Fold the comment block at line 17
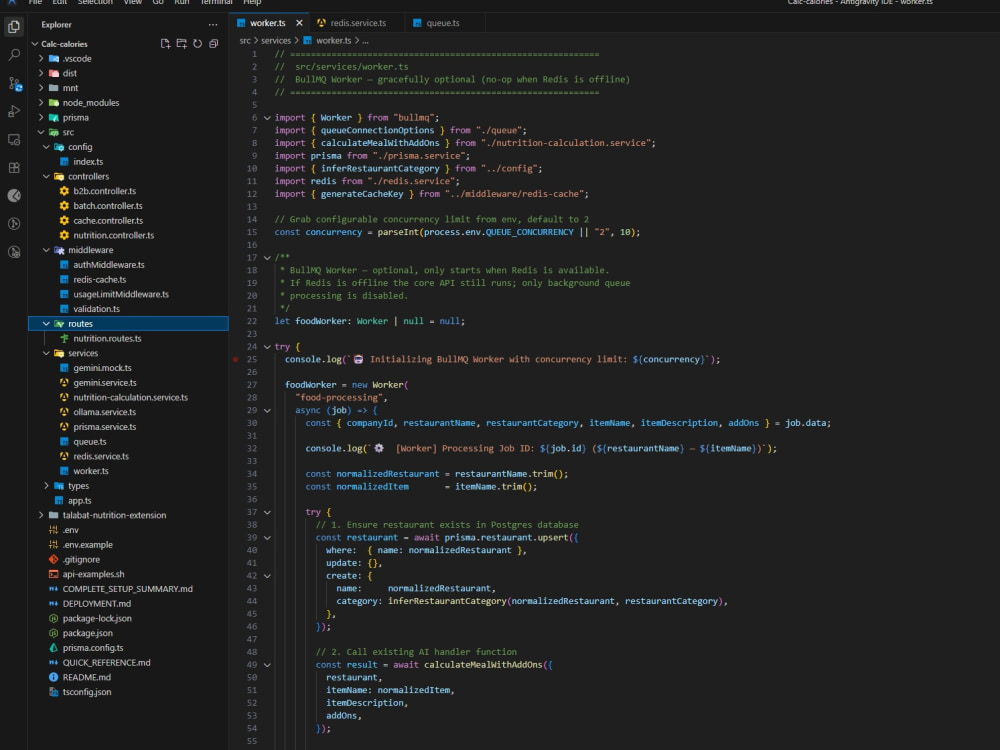The width and height of the screenshot is (1000, 750). pyautogui.click(x=267, y=258)
